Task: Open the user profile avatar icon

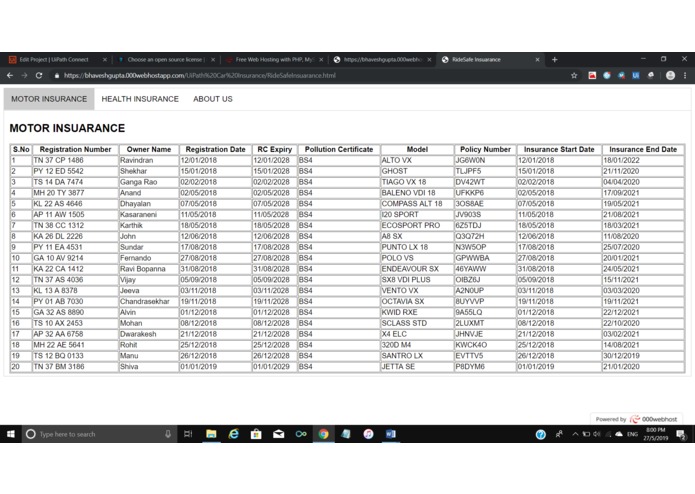Action: click(670, 76)
